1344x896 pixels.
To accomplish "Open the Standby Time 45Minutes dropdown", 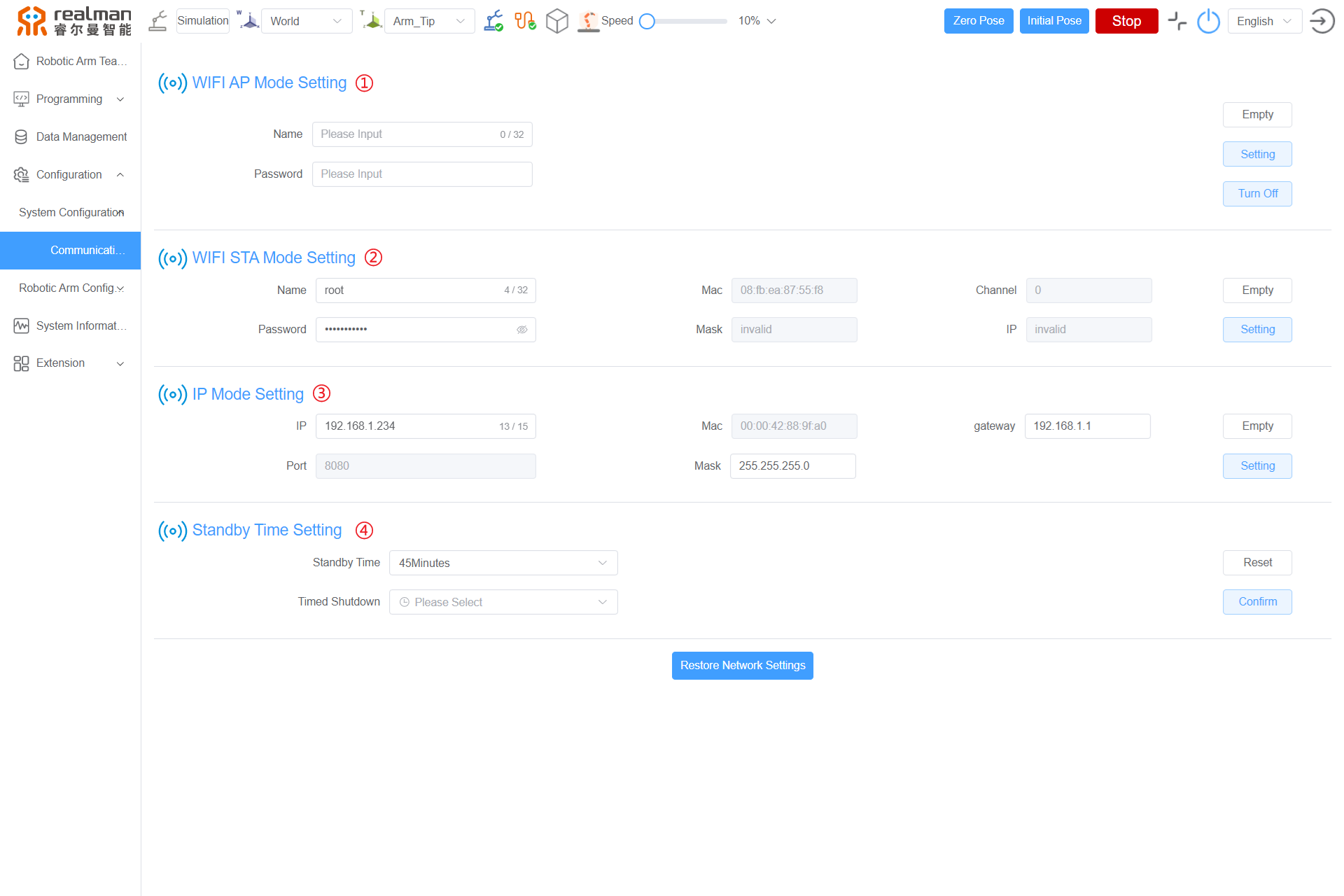I will pyautogui.click(x=503, y=563).
